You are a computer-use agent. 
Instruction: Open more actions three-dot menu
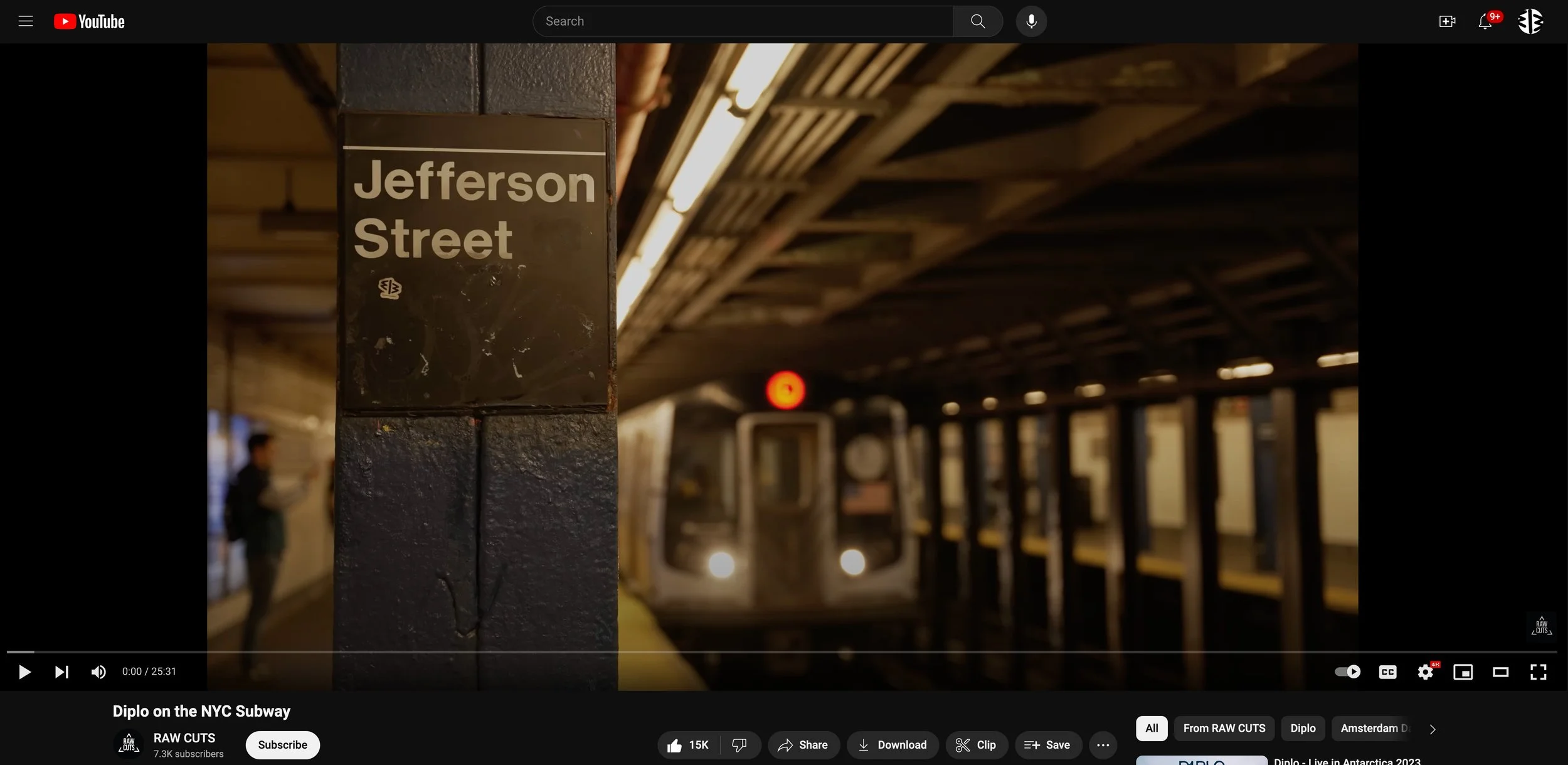[1103, 745]
